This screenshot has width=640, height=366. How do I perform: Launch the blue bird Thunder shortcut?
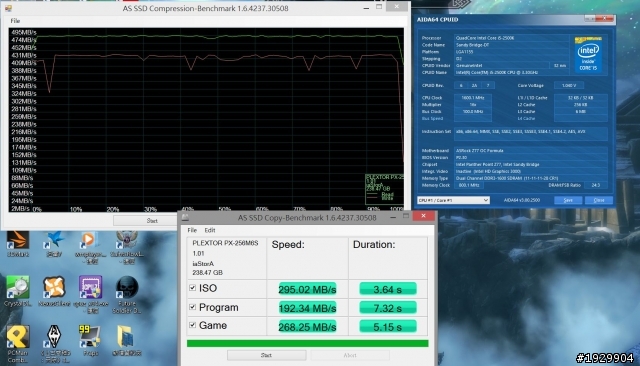(54, 244)
